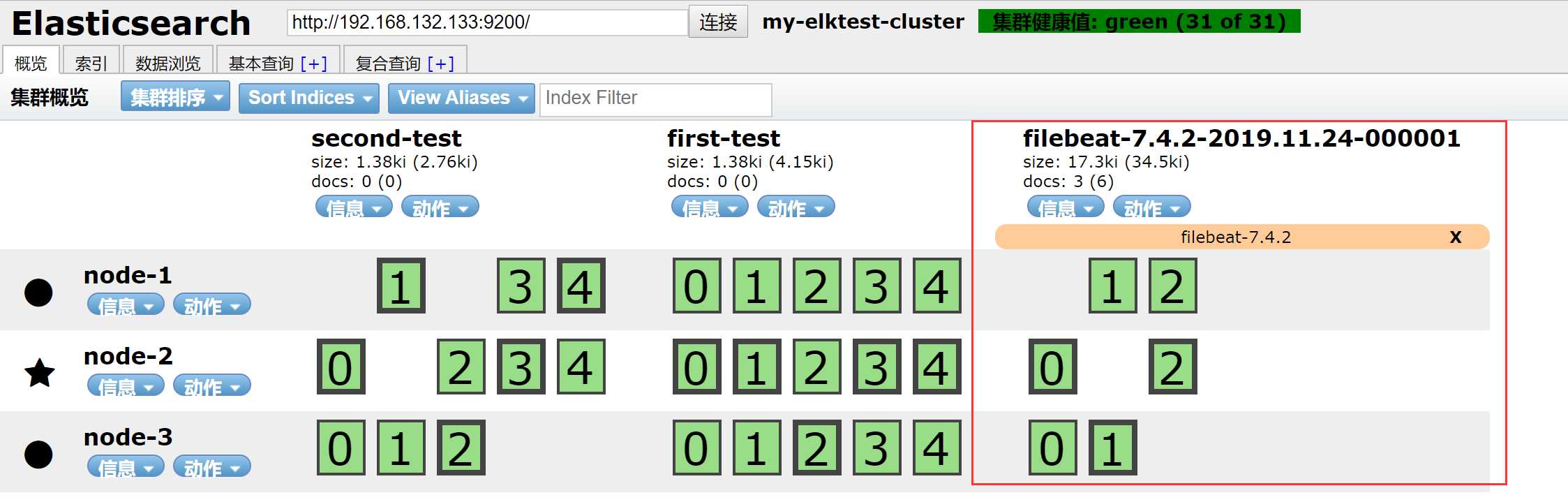The width and height of the screenshot is (1568, 502).
Task: Open 信息 dropdown for node-3
Action: point(126,466)
